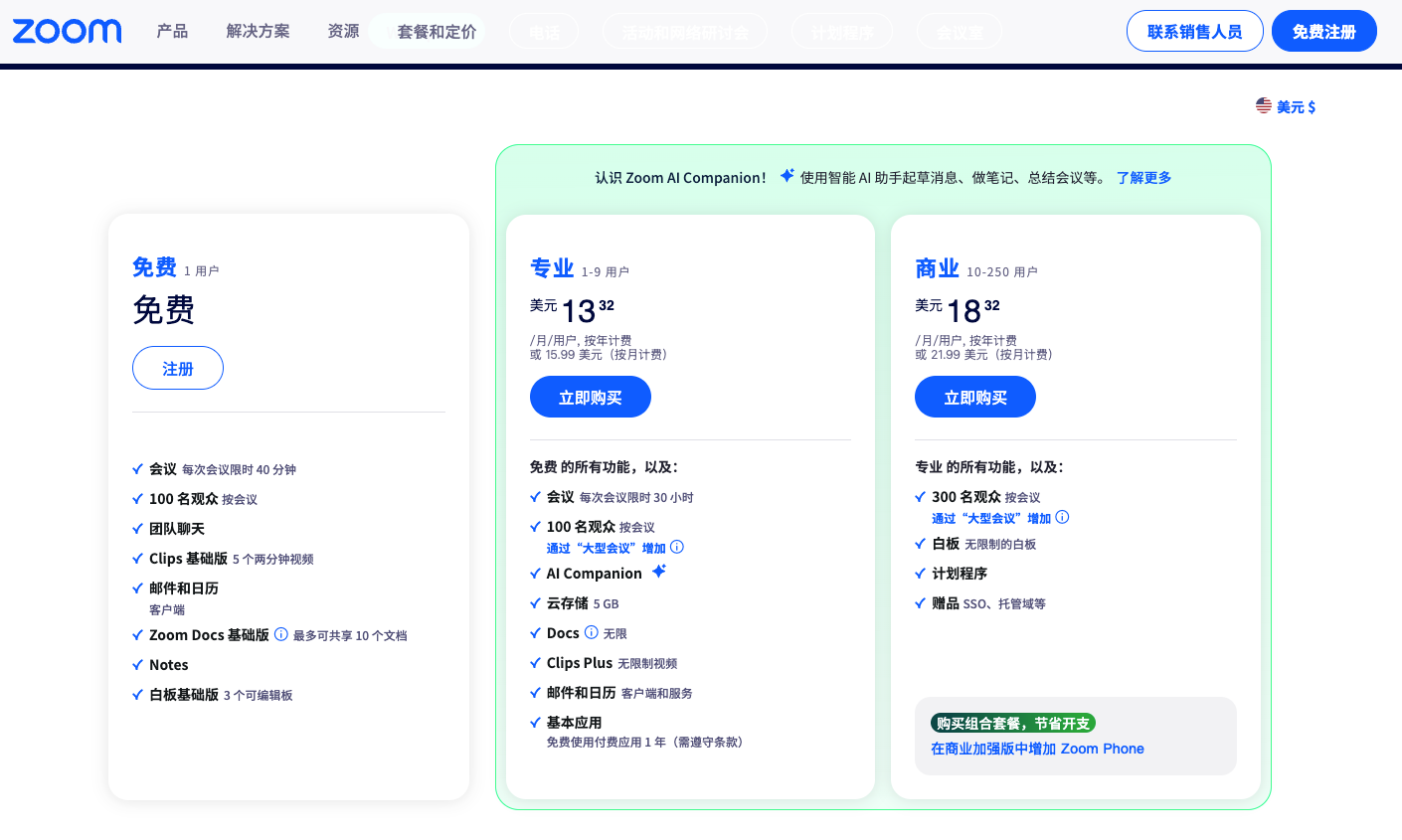
Task: Click 免费使用付费应用 1 年 note
Action: point(647,742)
